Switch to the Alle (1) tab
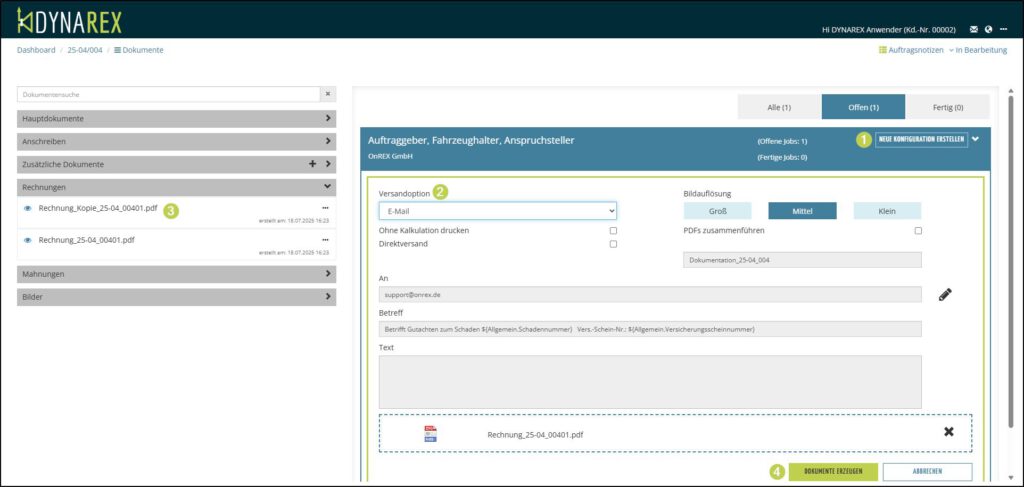 [x=779, y=107]
